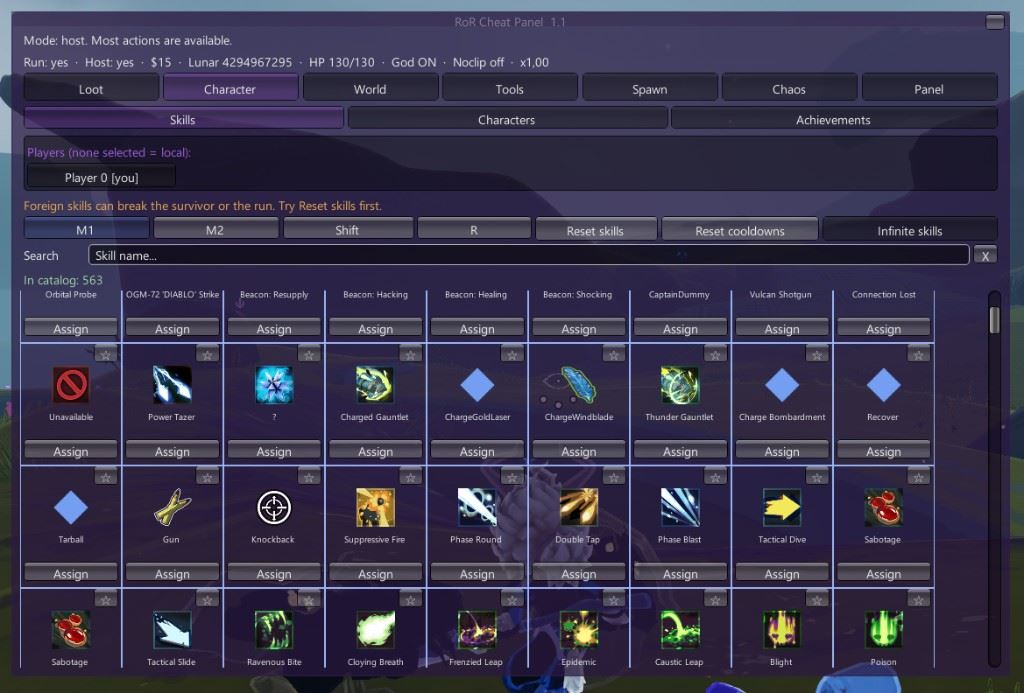Click the Tarball diamond icon
The width and height of the screenshot is (1024, 693).
point(71,507)
